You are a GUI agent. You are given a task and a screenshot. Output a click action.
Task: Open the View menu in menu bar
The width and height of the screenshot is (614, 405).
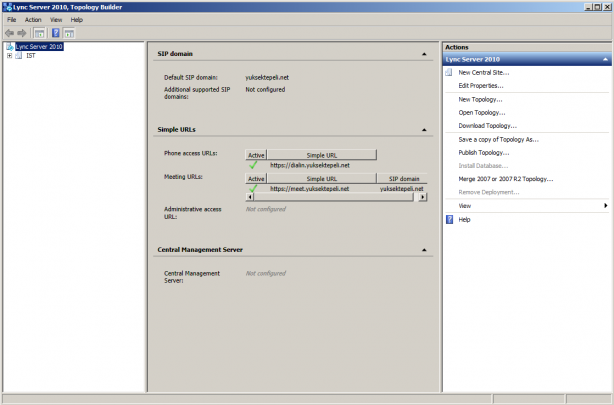[x=56, y=20]
